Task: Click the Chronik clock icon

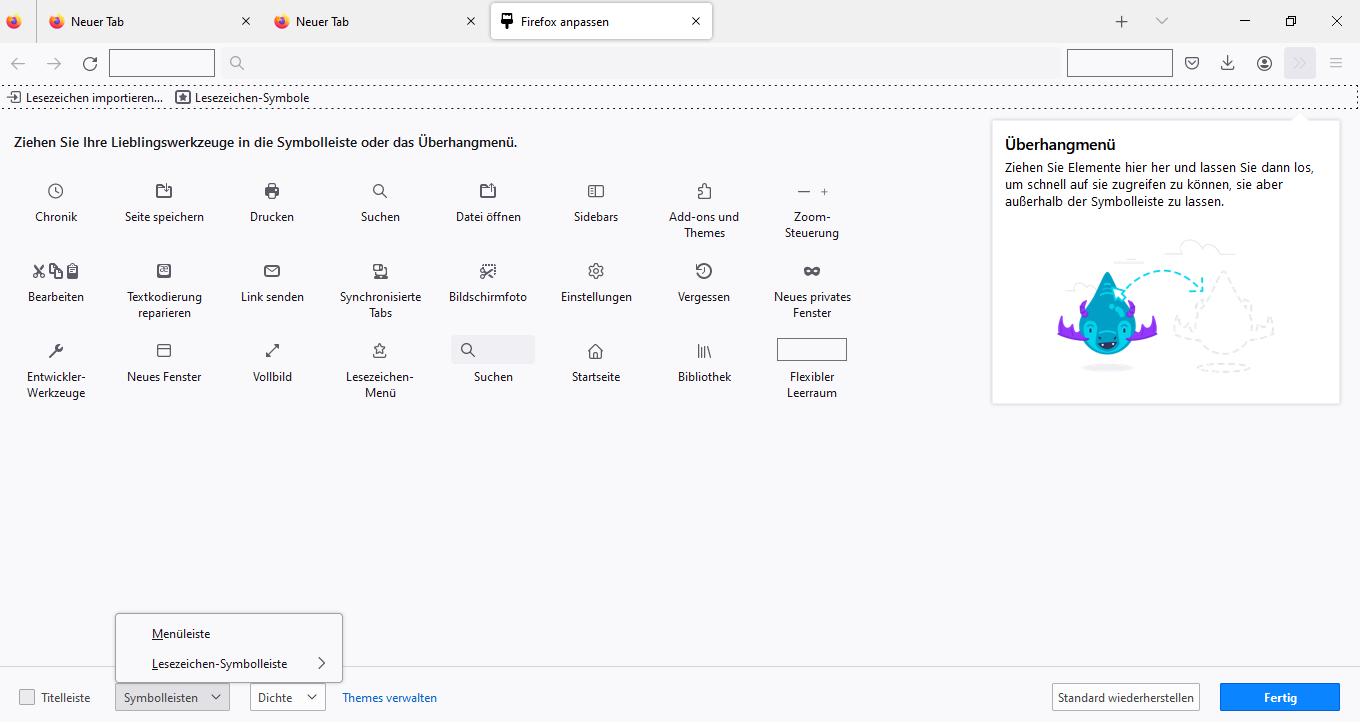Action: pyautogui.click(x=56, y=191)
